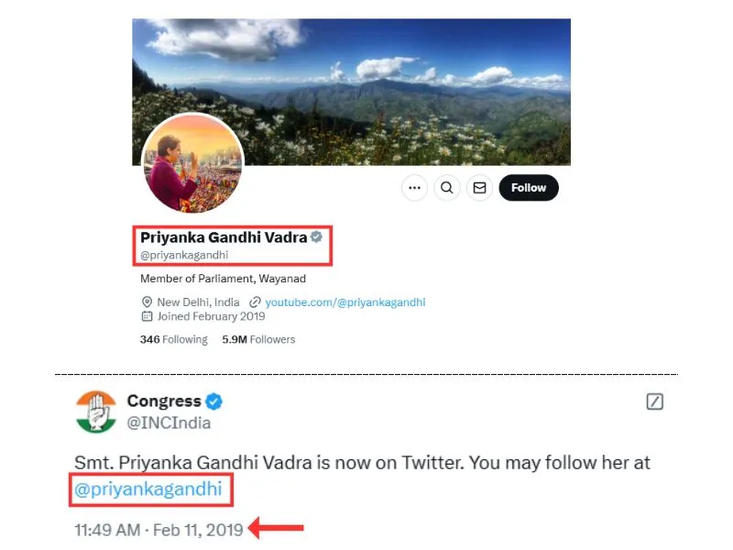Click the envelope message icon

pos(479,187)
